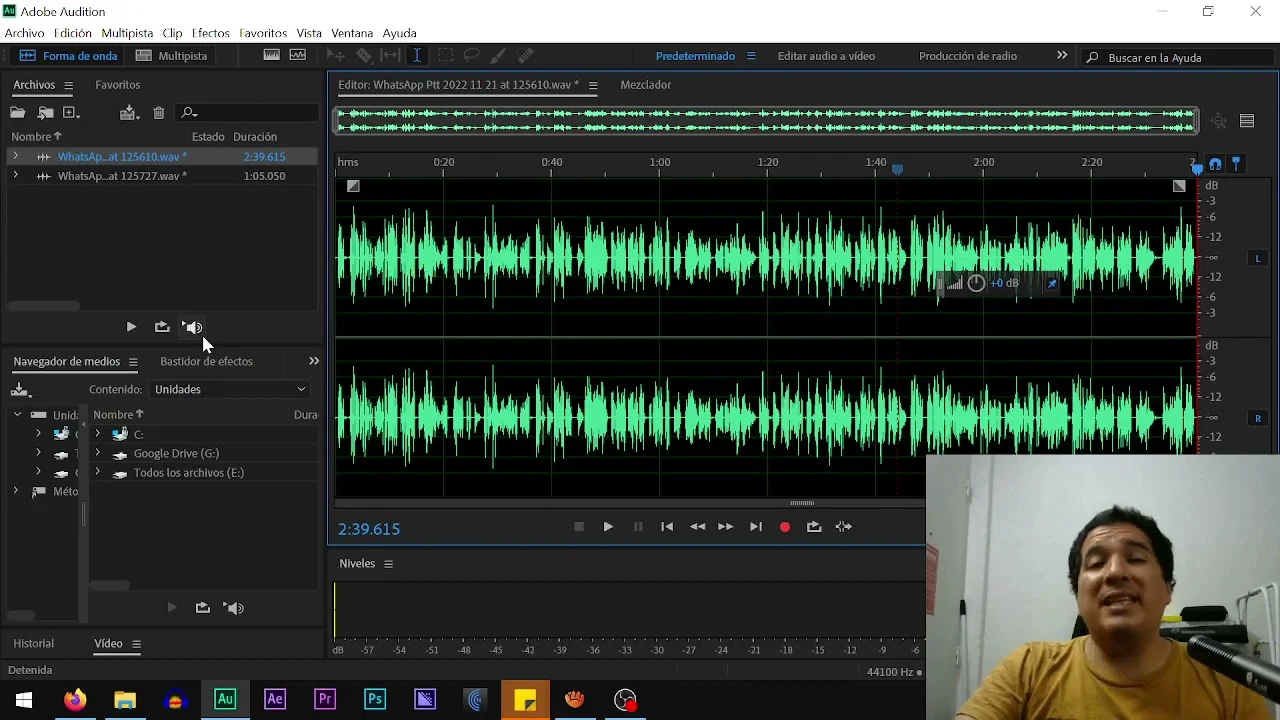Switch to the Bastidor de efectos tab
The width and height of the screenshot is (1280, 720).
[206, 361]
